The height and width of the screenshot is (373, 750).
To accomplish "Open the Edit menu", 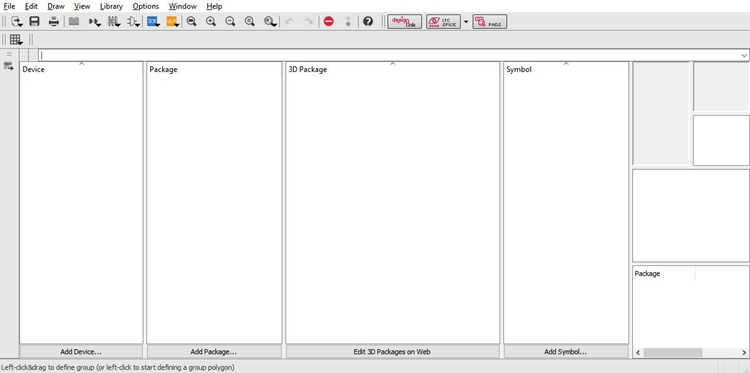I will 31,6.
